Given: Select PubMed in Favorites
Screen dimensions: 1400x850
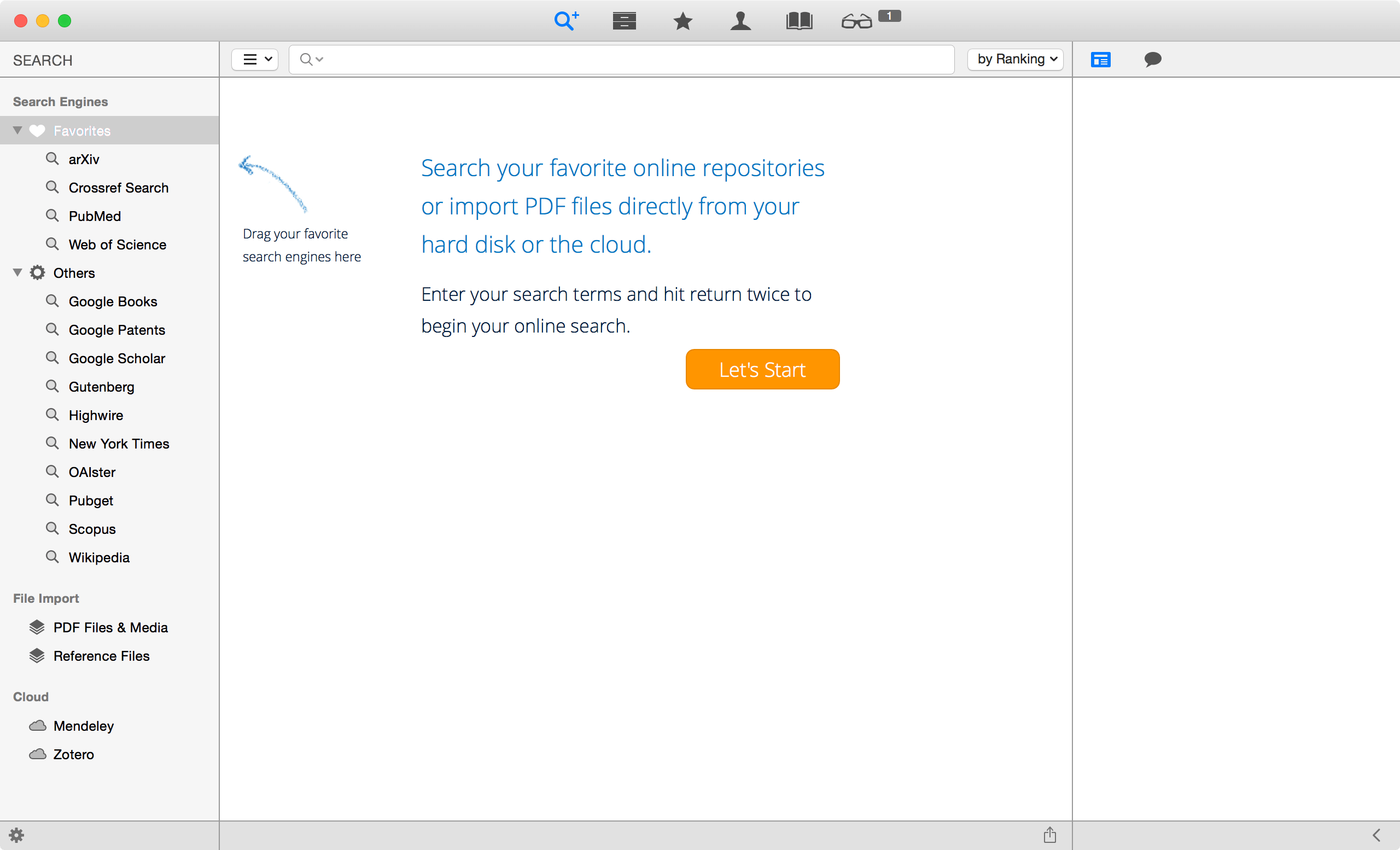Looking at the screenshot, I should [x=94, y=216].
